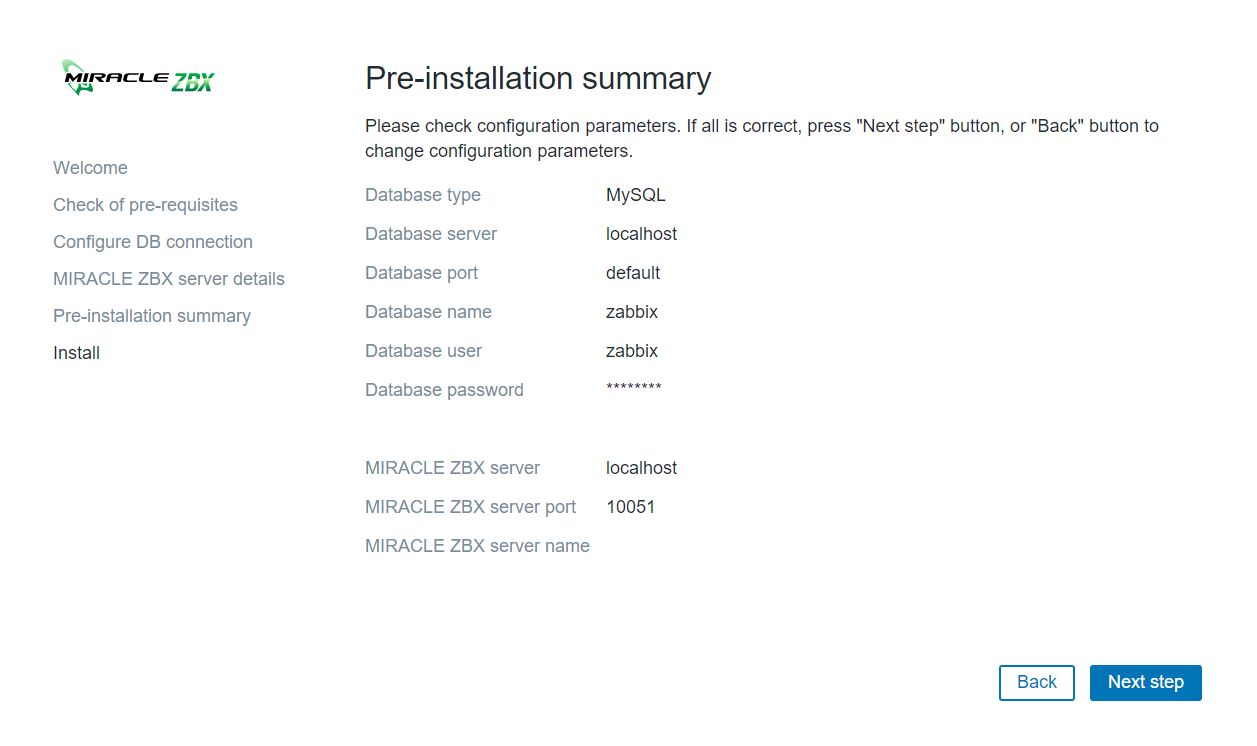Click the MySQL database type value
Viewport: 1257px width, 746px height.
coord(635,195)
